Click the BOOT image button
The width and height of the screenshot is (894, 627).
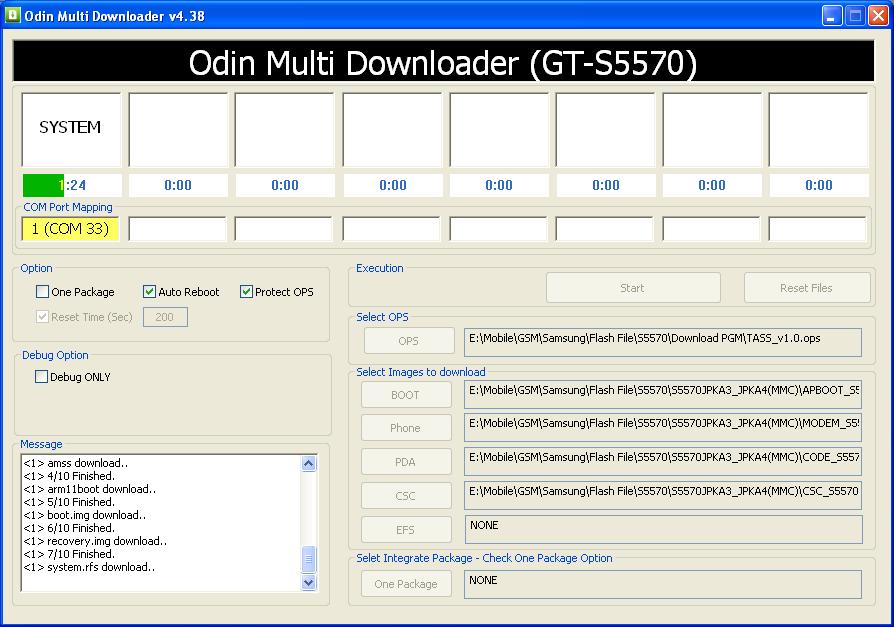(405, 395)
